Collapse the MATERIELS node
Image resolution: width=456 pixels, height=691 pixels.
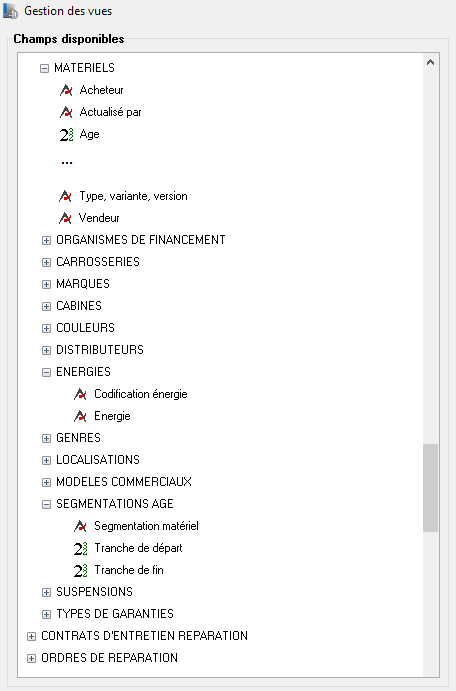(44, 68)
